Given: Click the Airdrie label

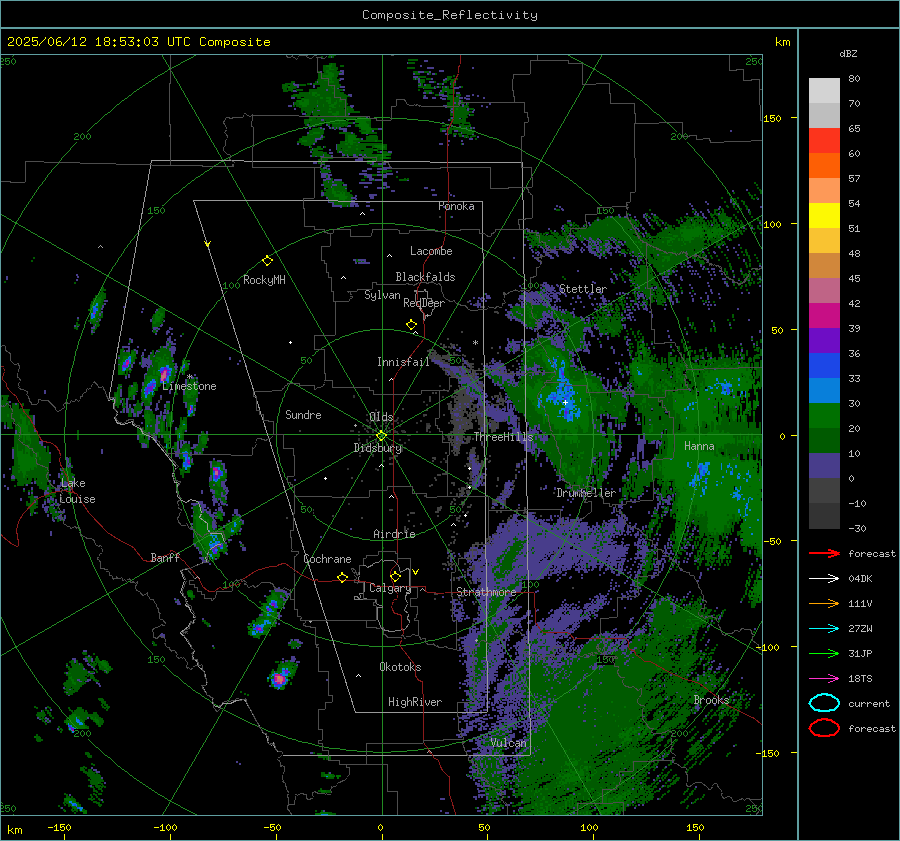Looking at the screenshot, I should click(x=394, y=534).
